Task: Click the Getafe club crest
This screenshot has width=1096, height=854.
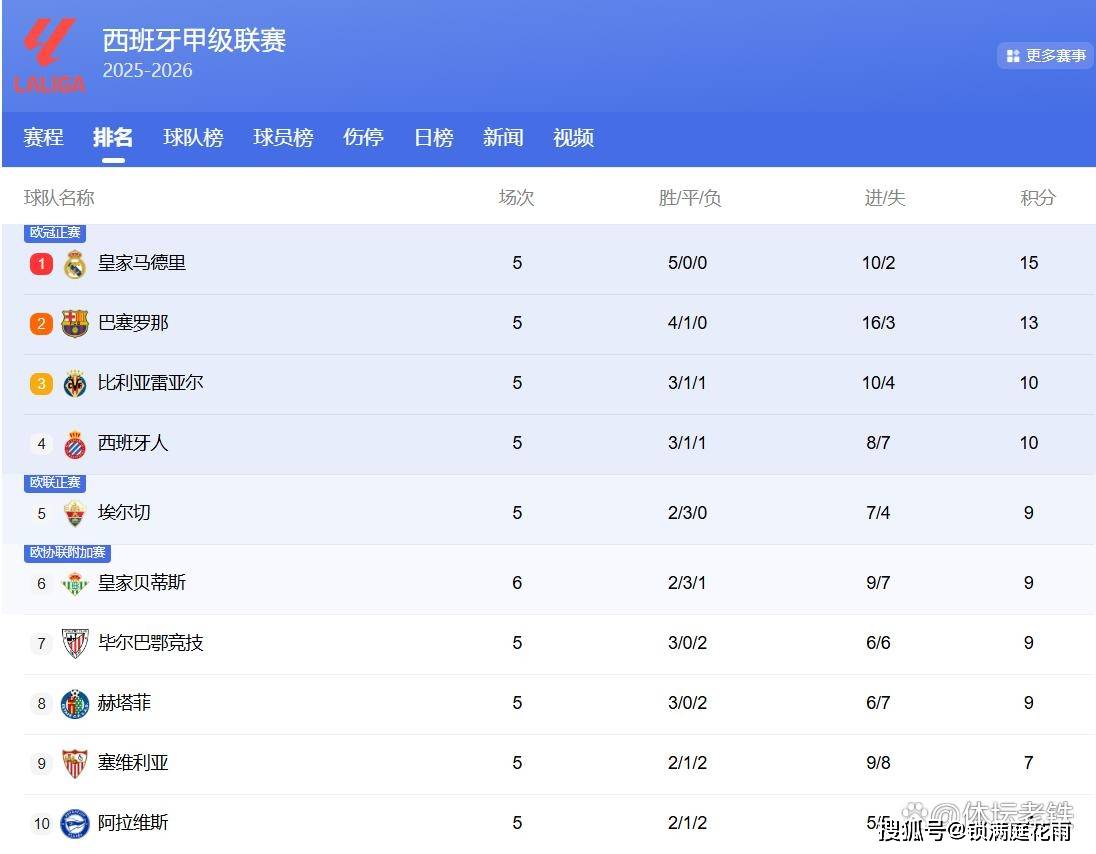Action: [x=75, y=704]
